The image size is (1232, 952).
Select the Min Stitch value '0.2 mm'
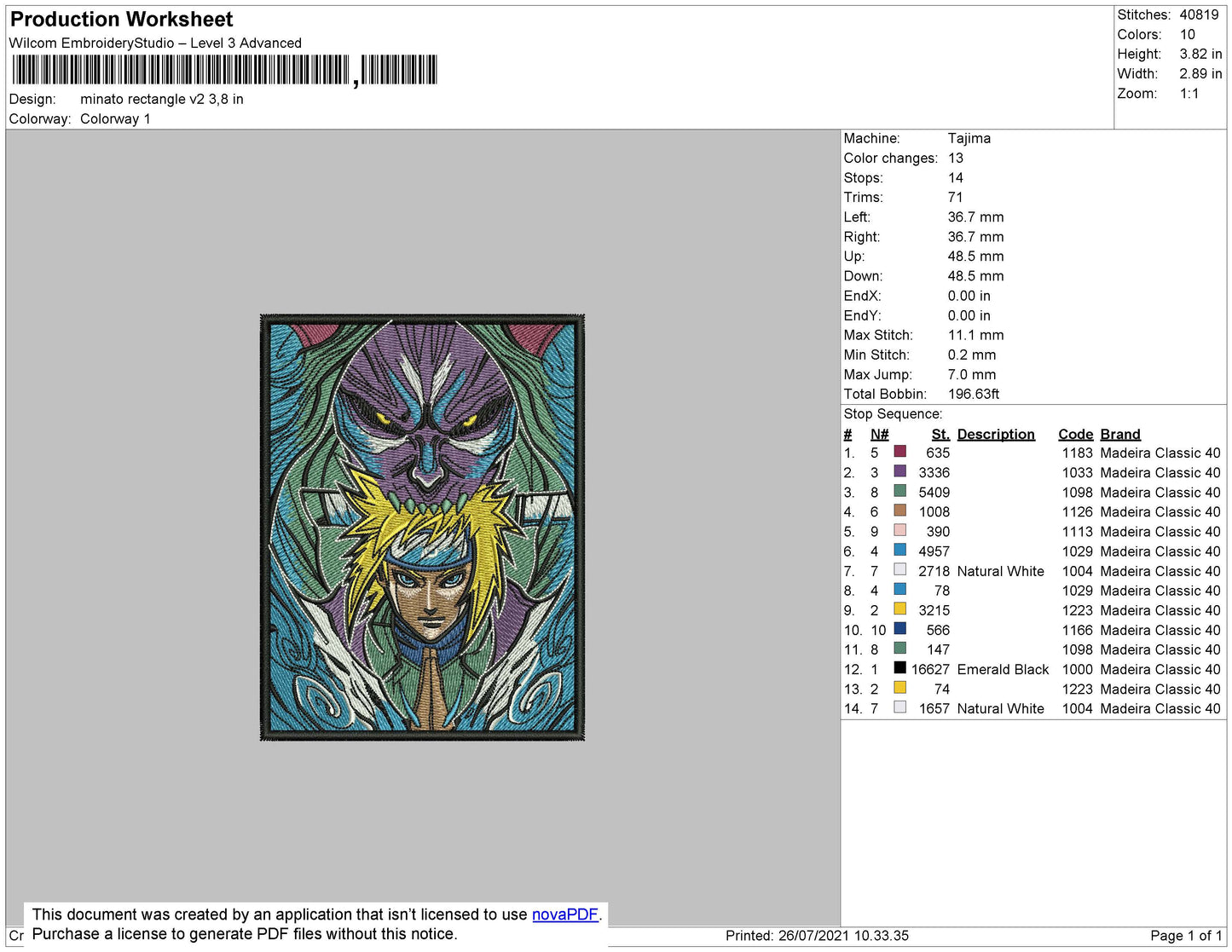[972, 355]
